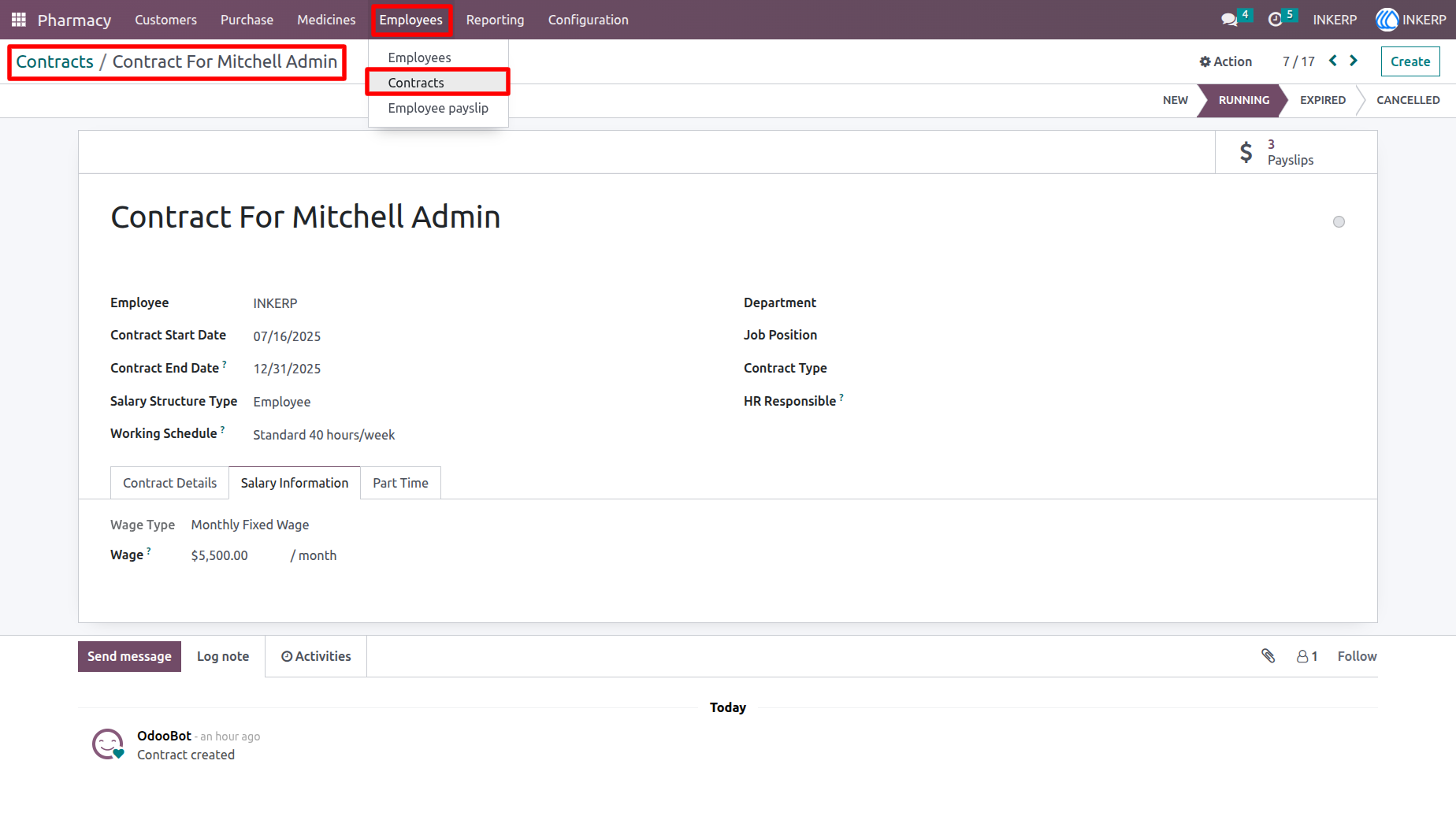Select Employee payslip menu entry
The image size is (1456, 820).
[x=438, y=108]
